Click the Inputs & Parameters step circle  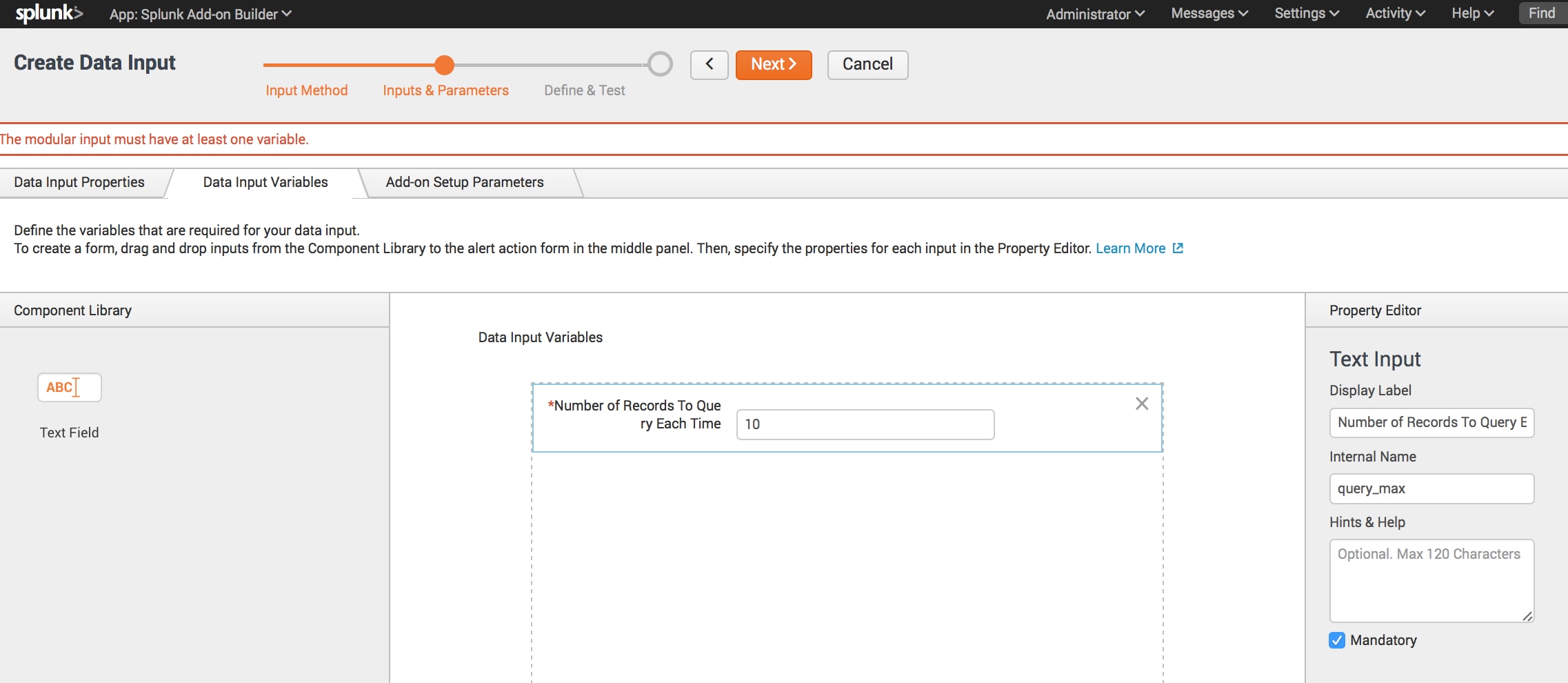coord(445,65)
